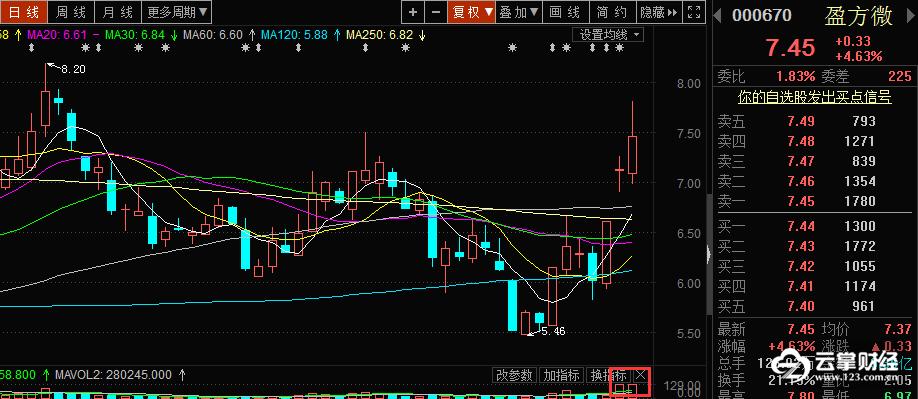Click 均价 7.37 value
This screenshot has height=399, width=918.
(899, 329)
